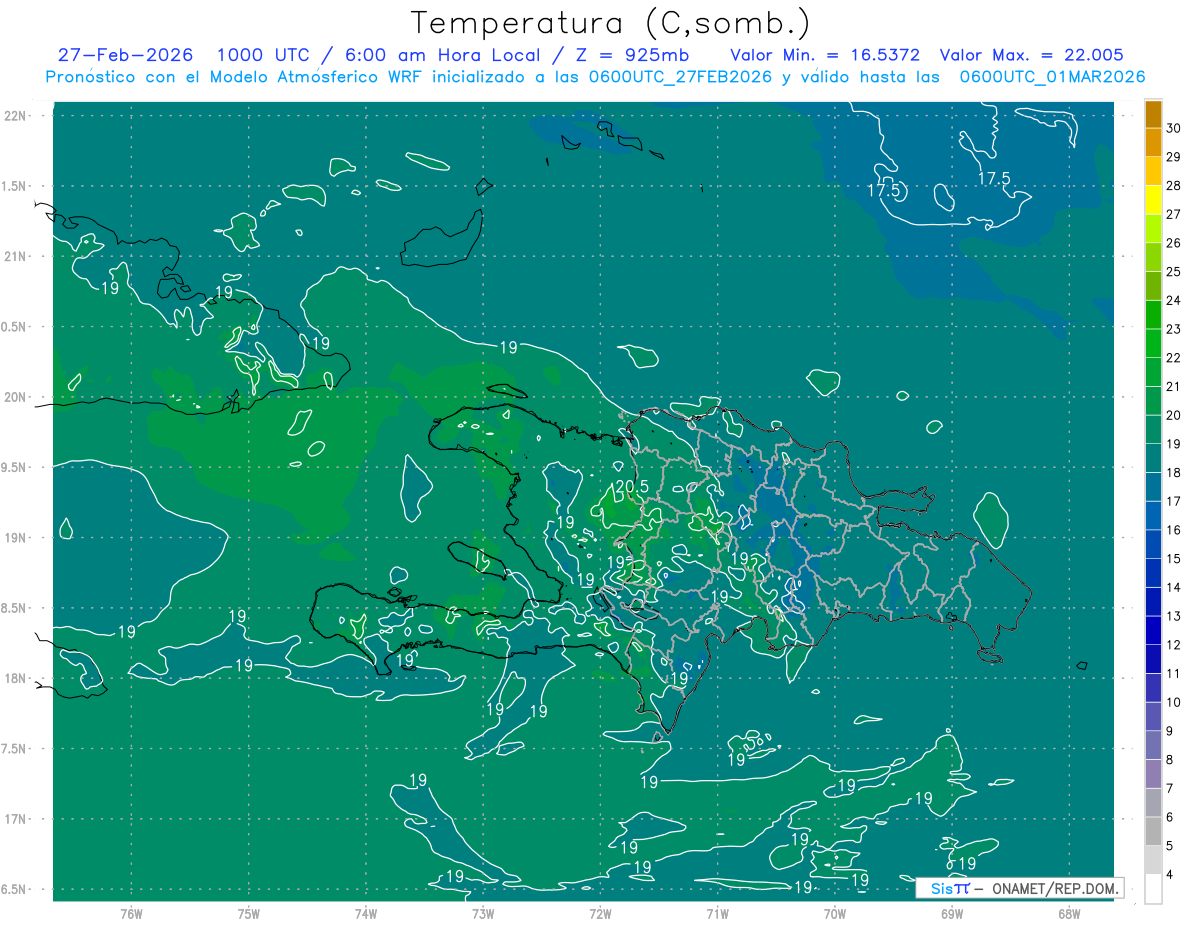Viewport: 1200px width, 927px height.
Task: Click the orange swatch between legend values 29 and 30
Action: pyautogui.click(x=1153, y=143)
